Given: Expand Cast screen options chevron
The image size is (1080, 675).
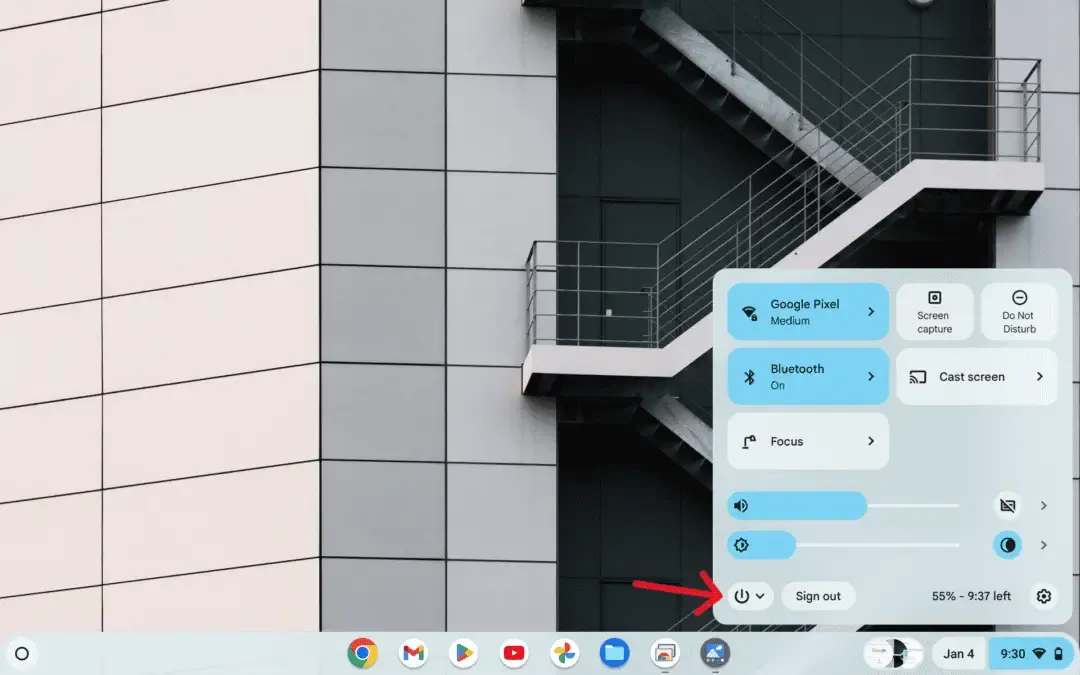Looking at the screenshot, I should [x=1040, y=377].
